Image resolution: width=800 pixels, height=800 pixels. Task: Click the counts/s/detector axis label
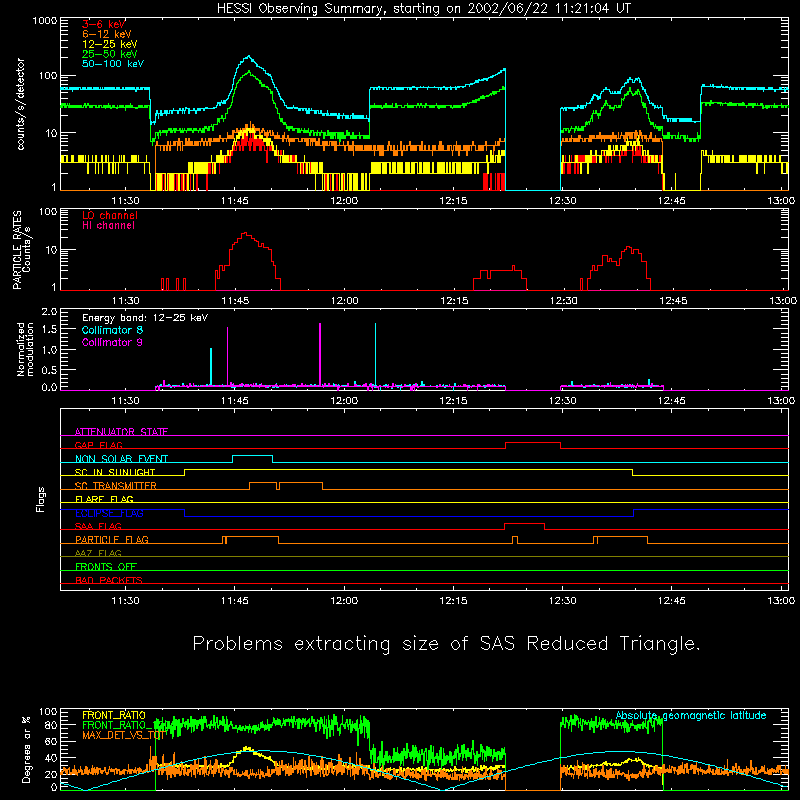(21, 104)
